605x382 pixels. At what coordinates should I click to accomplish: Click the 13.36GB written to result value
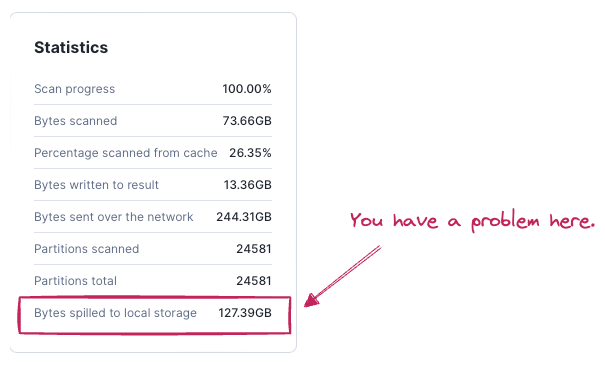[x=248, y=185]
